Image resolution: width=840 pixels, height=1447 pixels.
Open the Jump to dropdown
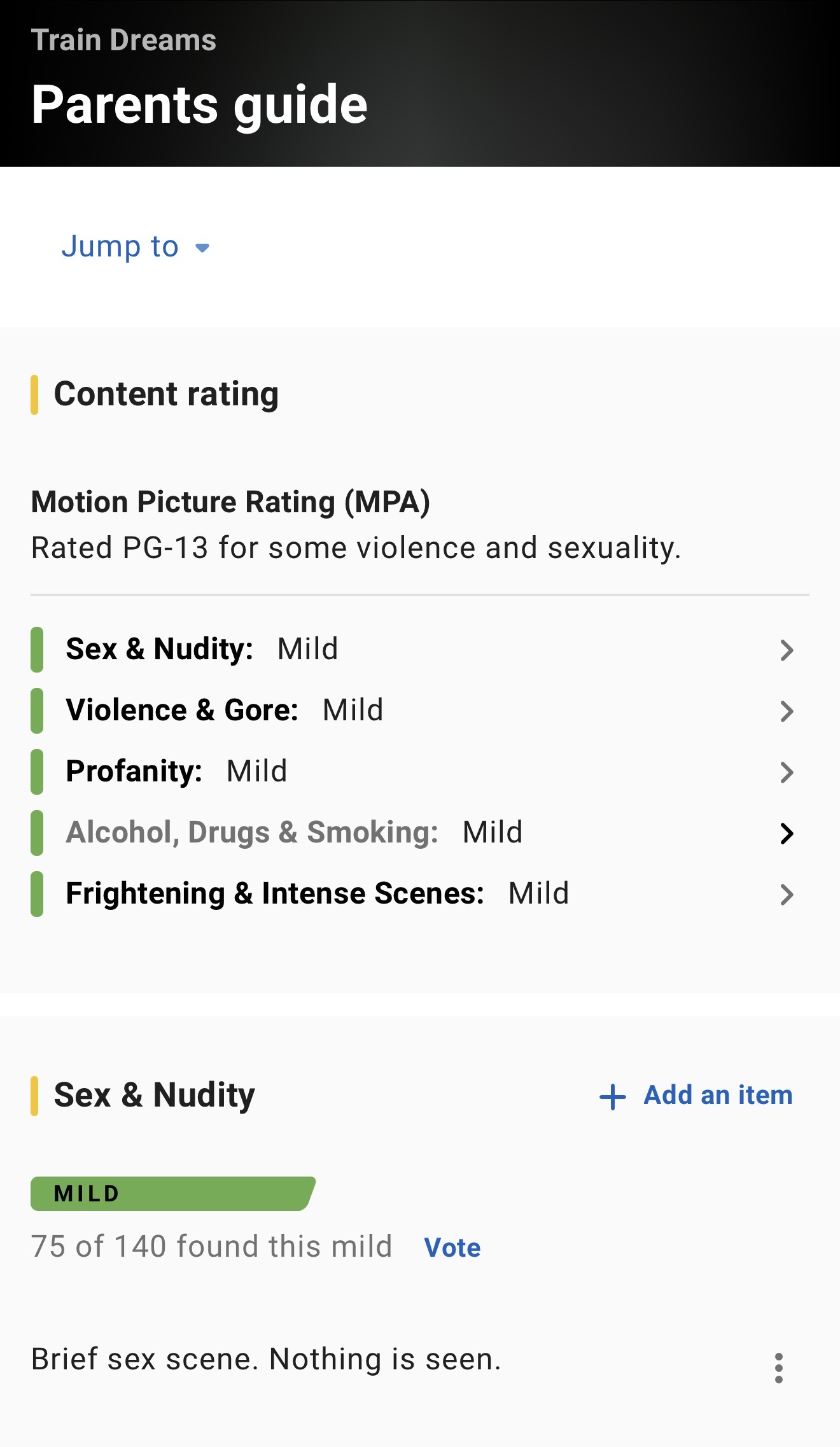coord(120,247)
